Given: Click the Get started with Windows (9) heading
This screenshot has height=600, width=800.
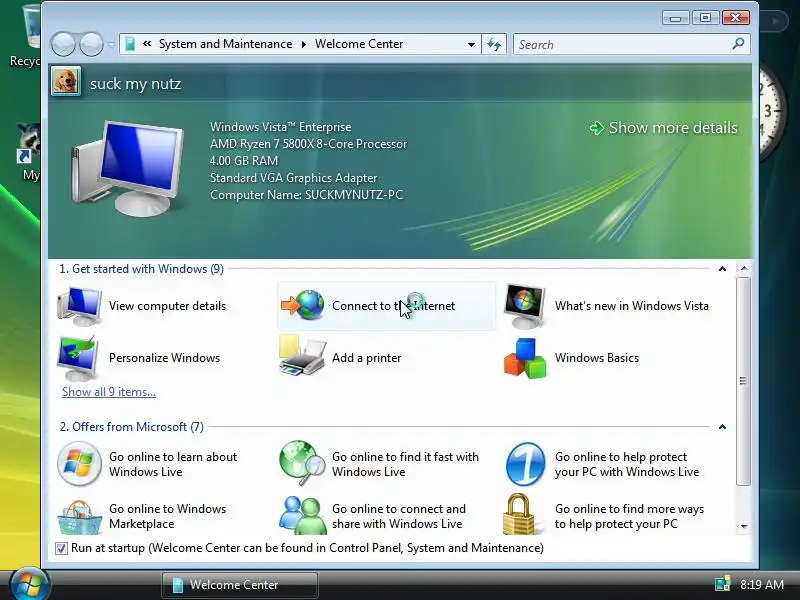Looking at the screenshot, I should coord(141,269).
